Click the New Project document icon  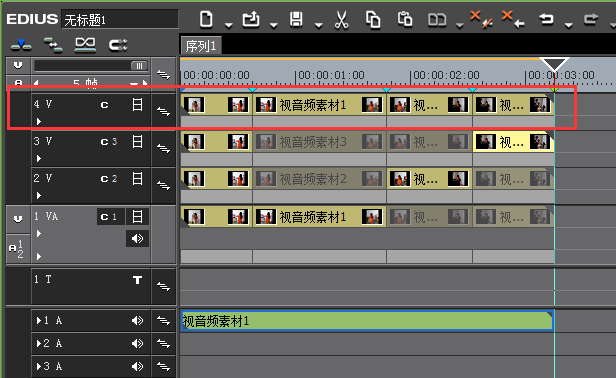[206, 19]
